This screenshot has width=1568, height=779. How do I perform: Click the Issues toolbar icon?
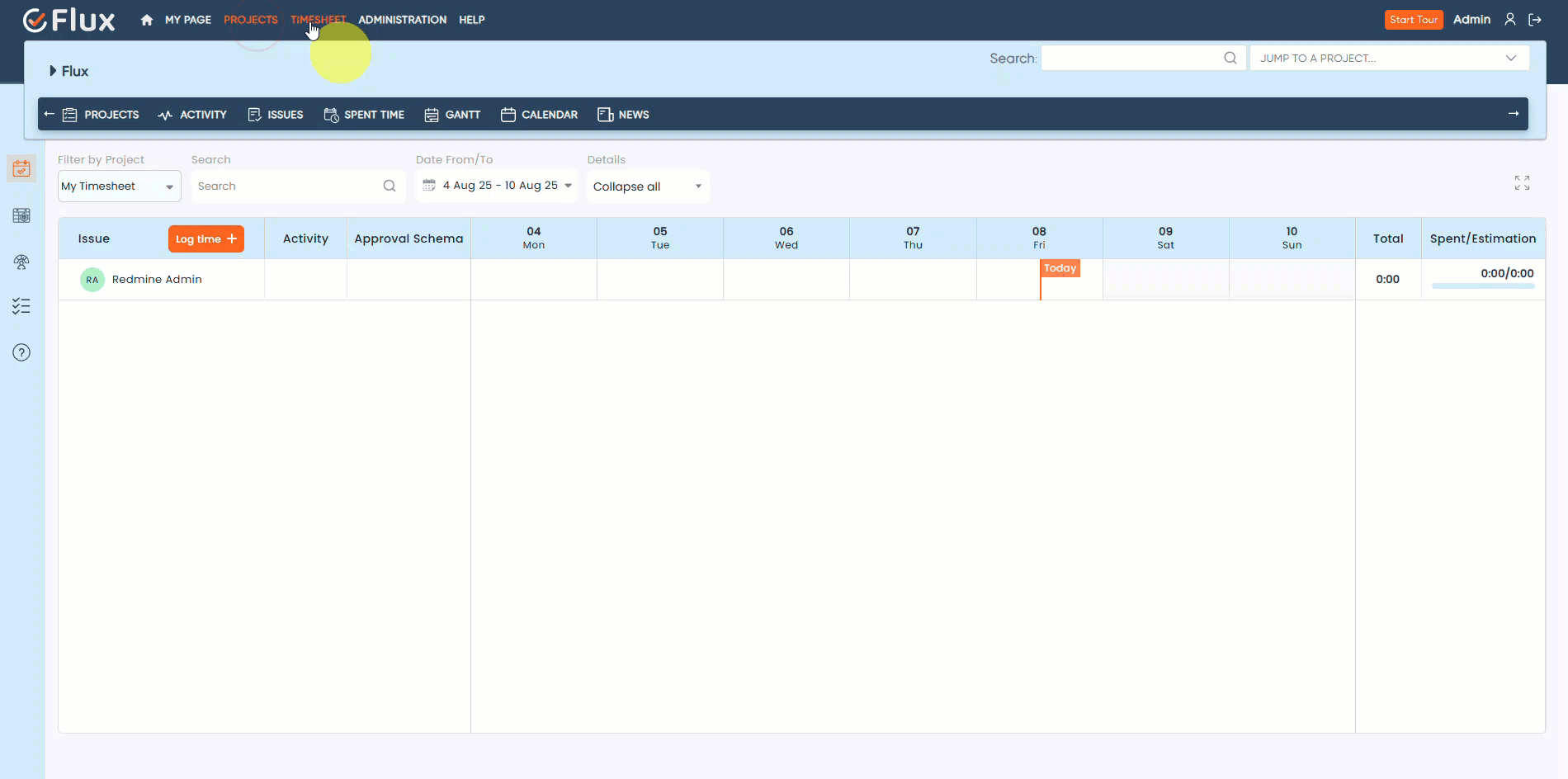[255, 115]
